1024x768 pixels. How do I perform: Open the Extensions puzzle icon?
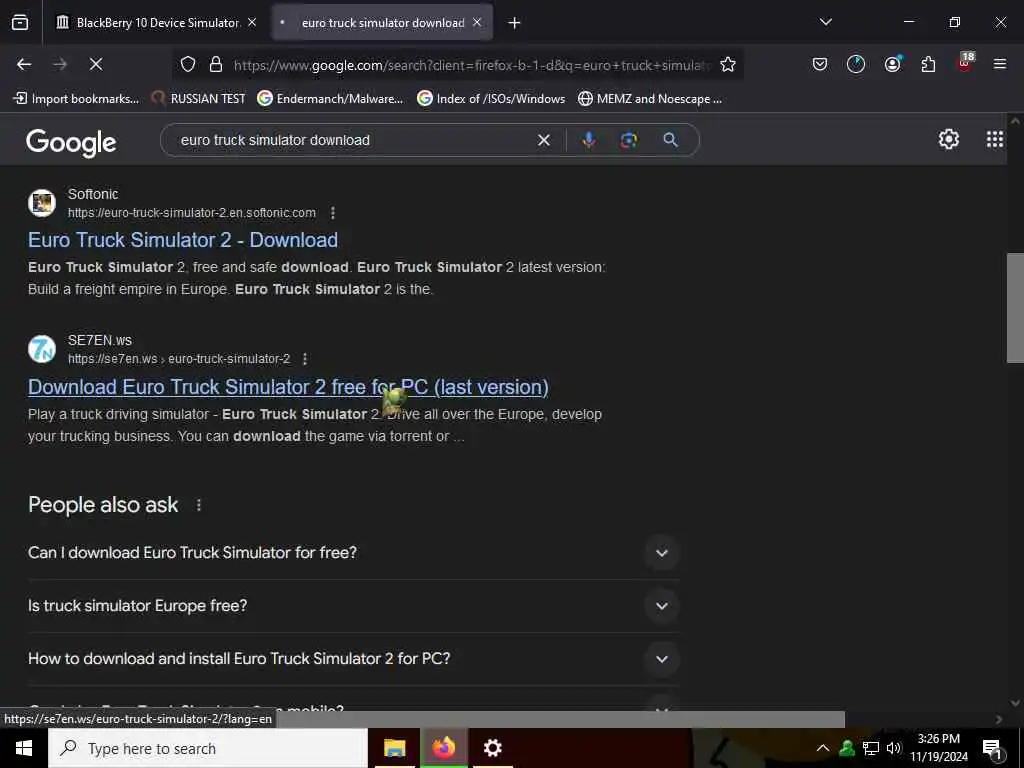pos(928,64)
